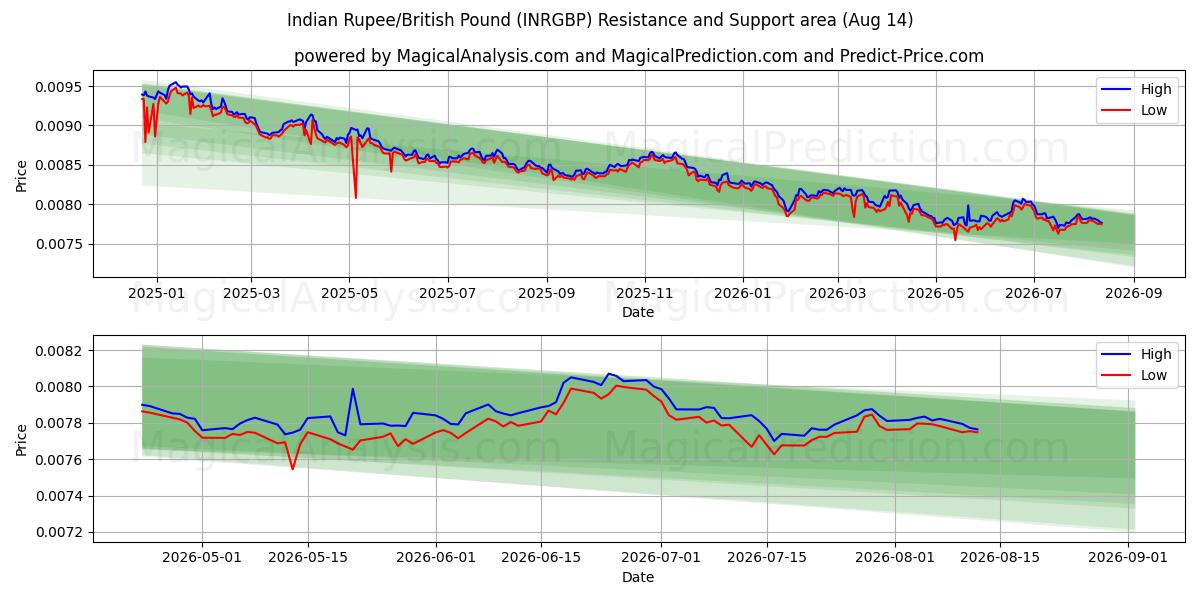This screenshot has height=600, width=1200.
Task: Click the 2026-05-01 date tick
Action: pyautogui.click(x=202, y=558)
